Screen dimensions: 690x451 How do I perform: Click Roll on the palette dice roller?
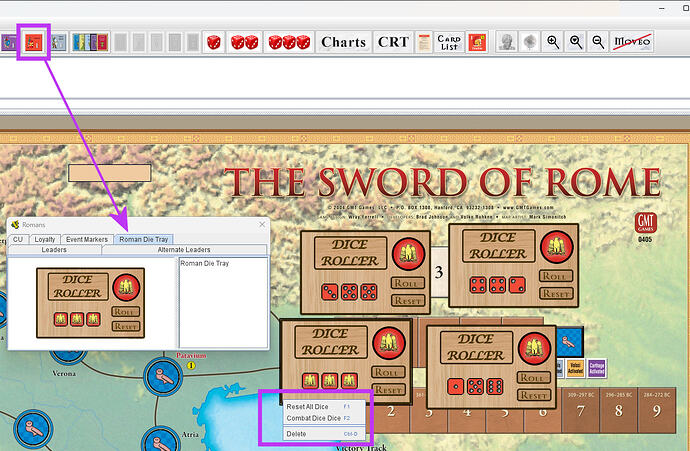click(125, 312)
